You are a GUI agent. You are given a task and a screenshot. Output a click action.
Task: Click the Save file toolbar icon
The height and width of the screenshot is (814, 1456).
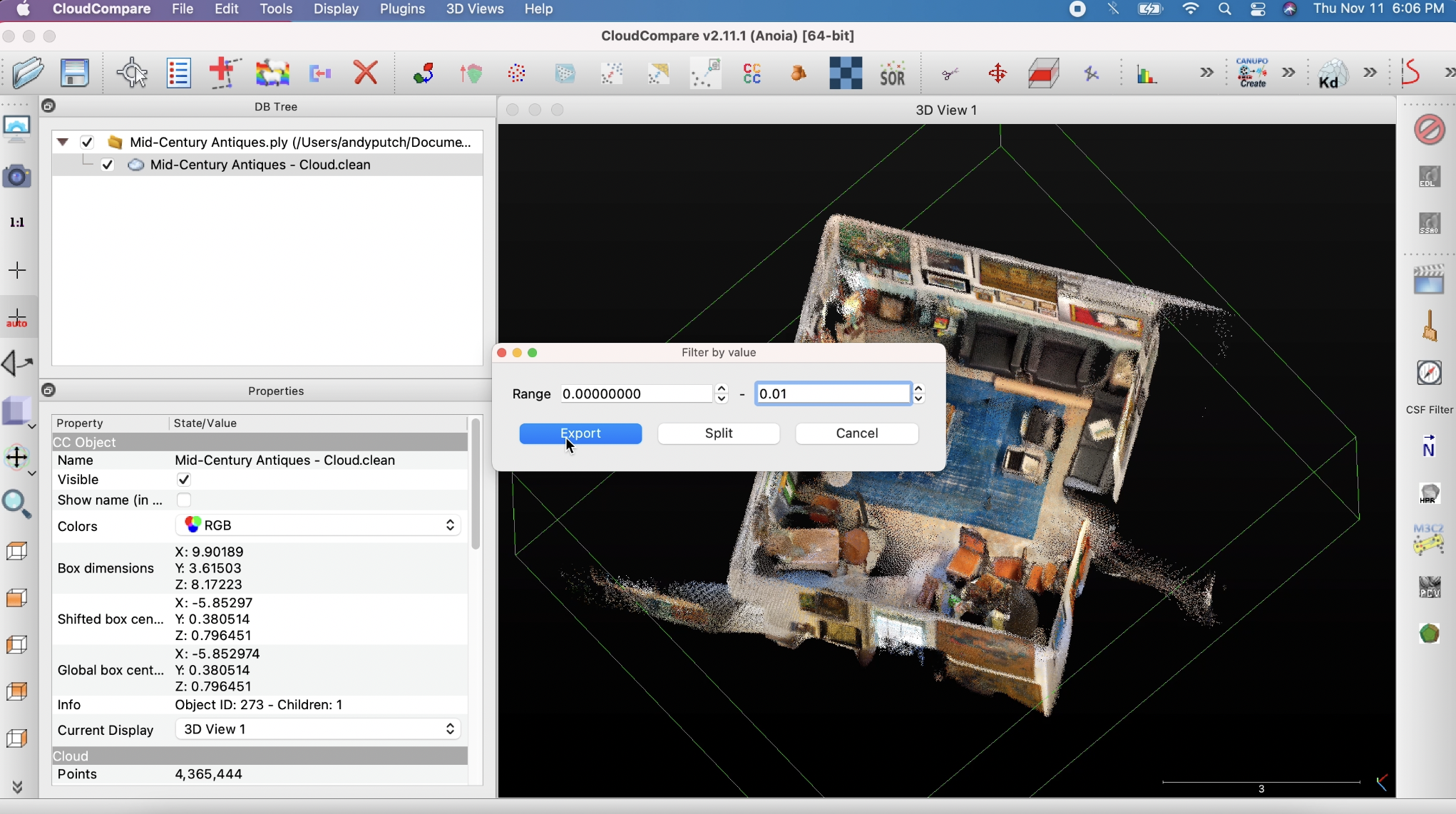[75, 73]
